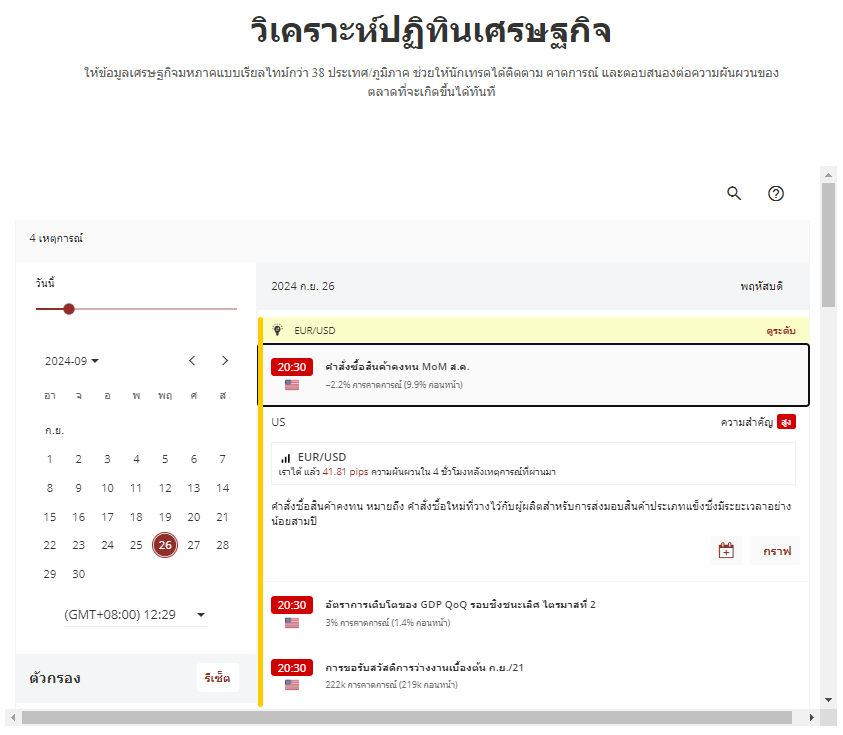Select date 19 in calendar
The height and width of the screenshot is (735, 843).
point(165,517)
